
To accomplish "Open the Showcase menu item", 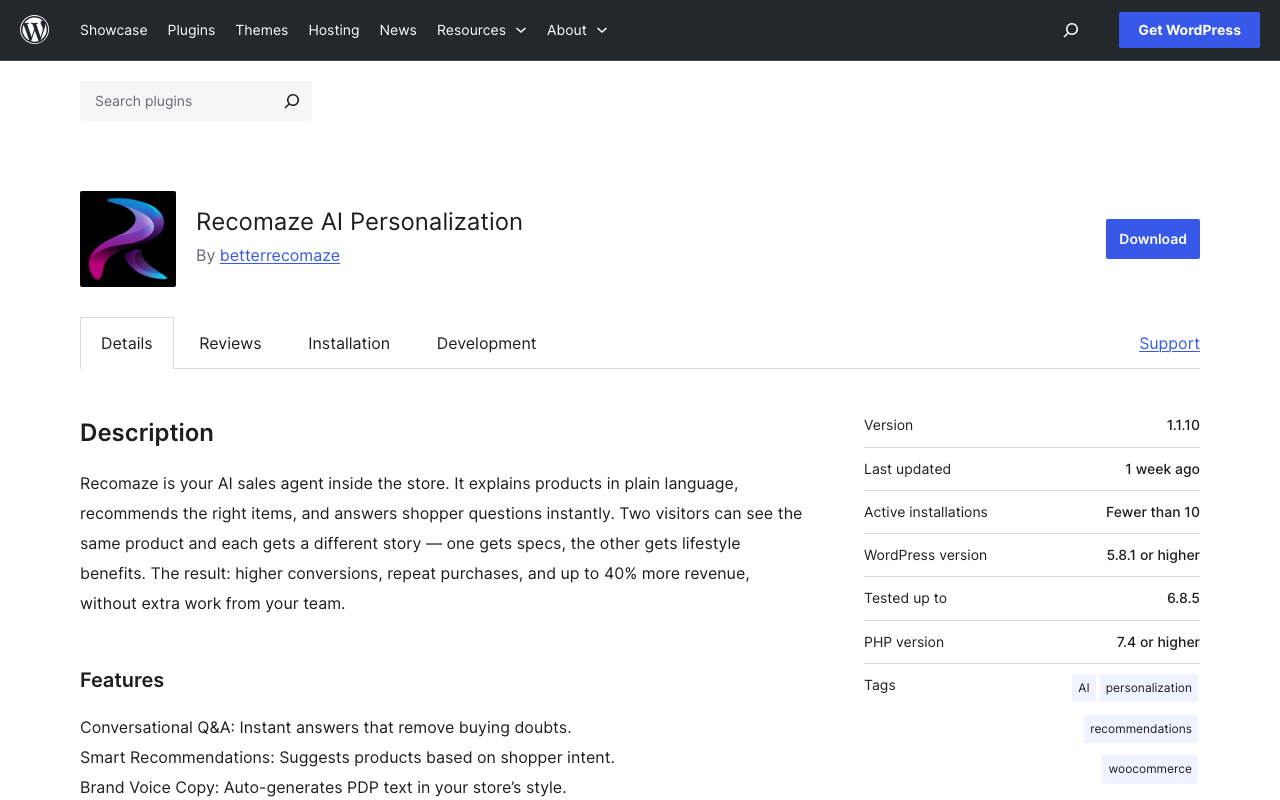I will point(114,30).
